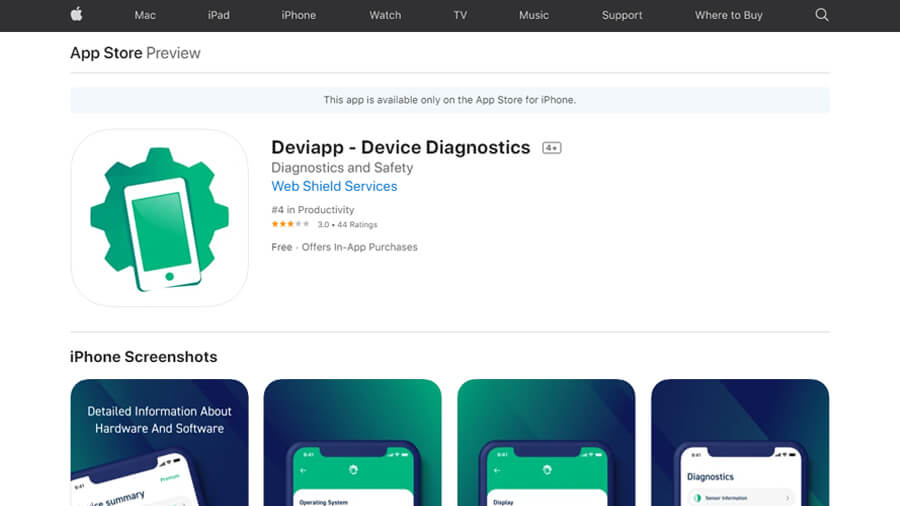Screen dimensions: 900x506
Task: Open the iPad menu item
Action: (218, 15)
